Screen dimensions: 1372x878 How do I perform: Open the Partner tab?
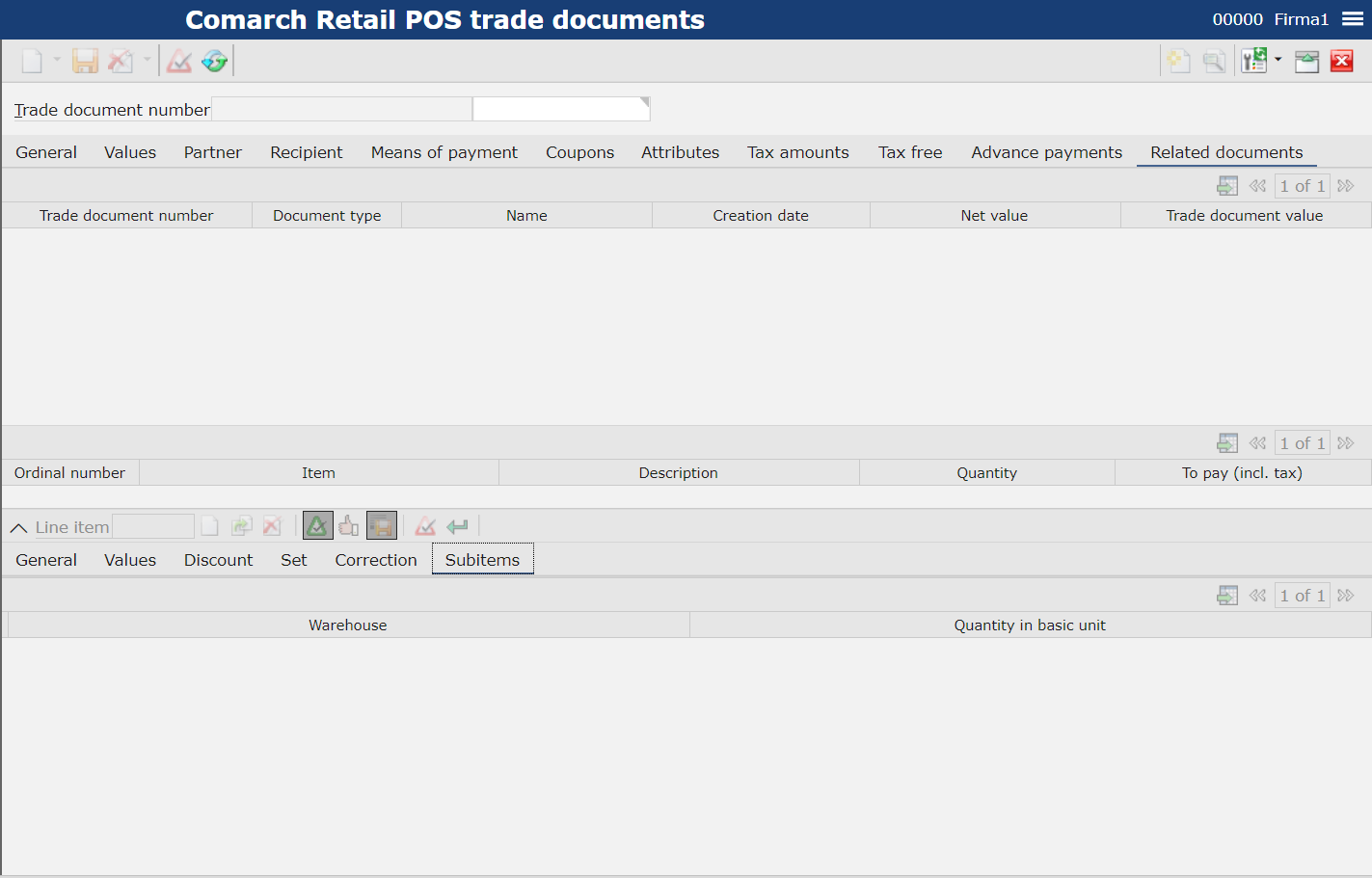[x=213, y=152]
